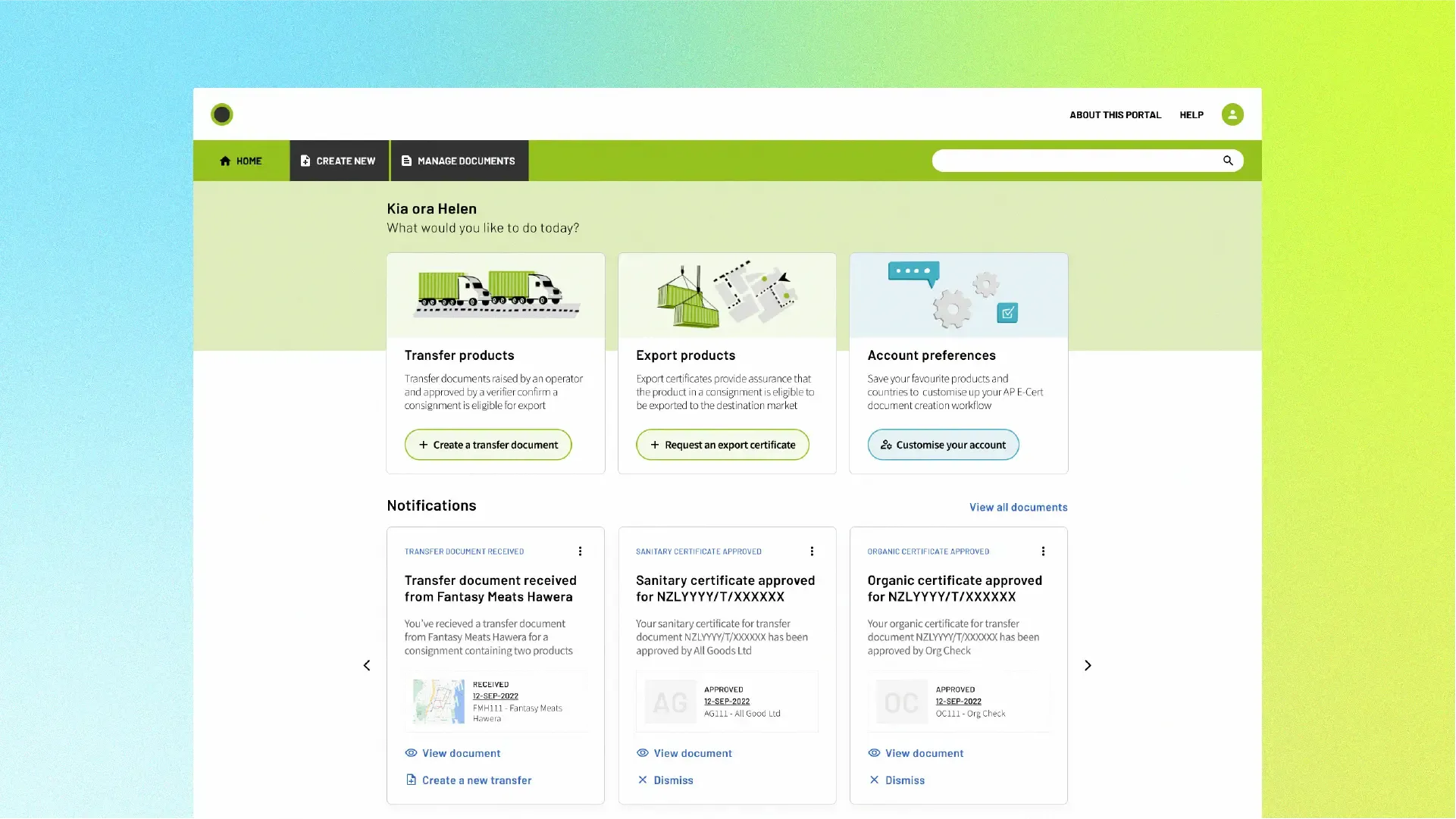Click 'Sanitary certificate approved' card title
The height and width of the screenshot is (819, 1456).
point(725,589)
